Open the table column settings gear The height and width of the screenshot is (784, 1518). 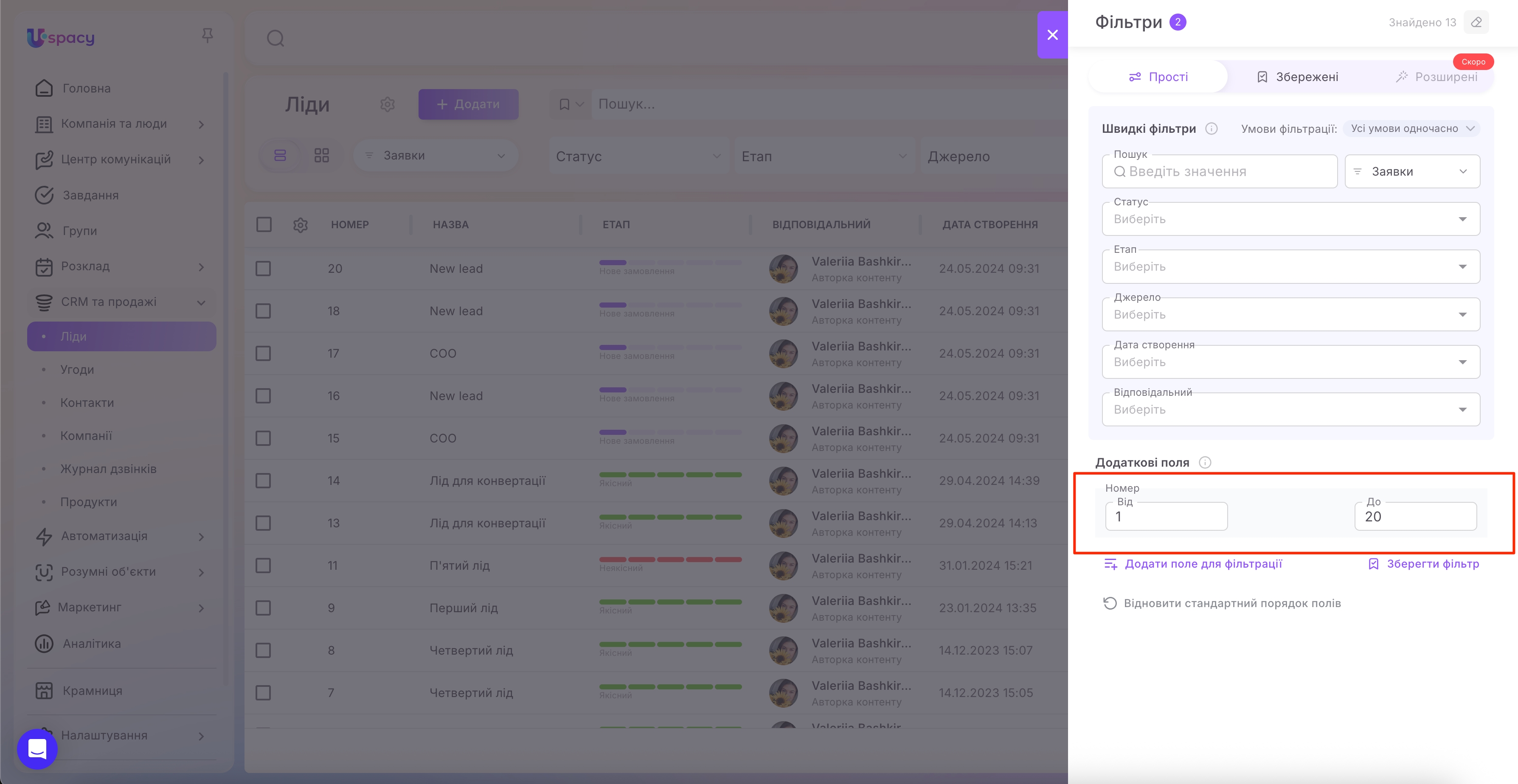(x=301, y=225)
